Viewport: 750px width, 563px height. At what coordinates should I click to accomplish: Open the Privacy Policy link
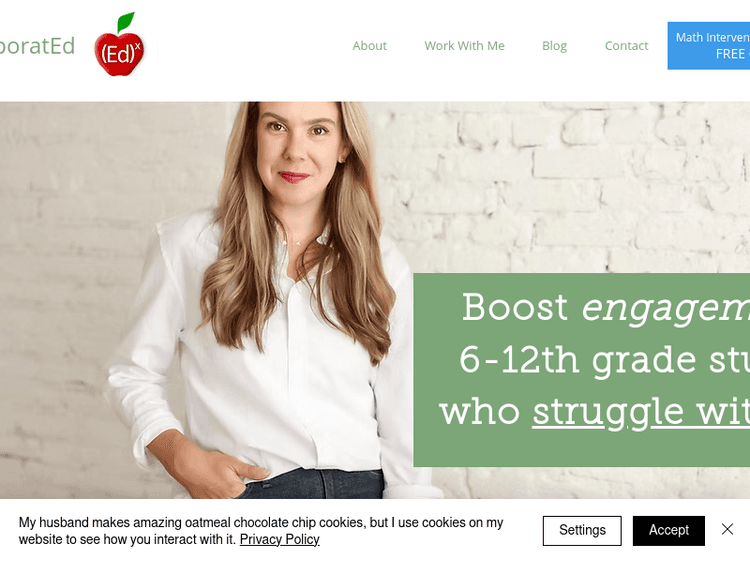click(279, 540)
